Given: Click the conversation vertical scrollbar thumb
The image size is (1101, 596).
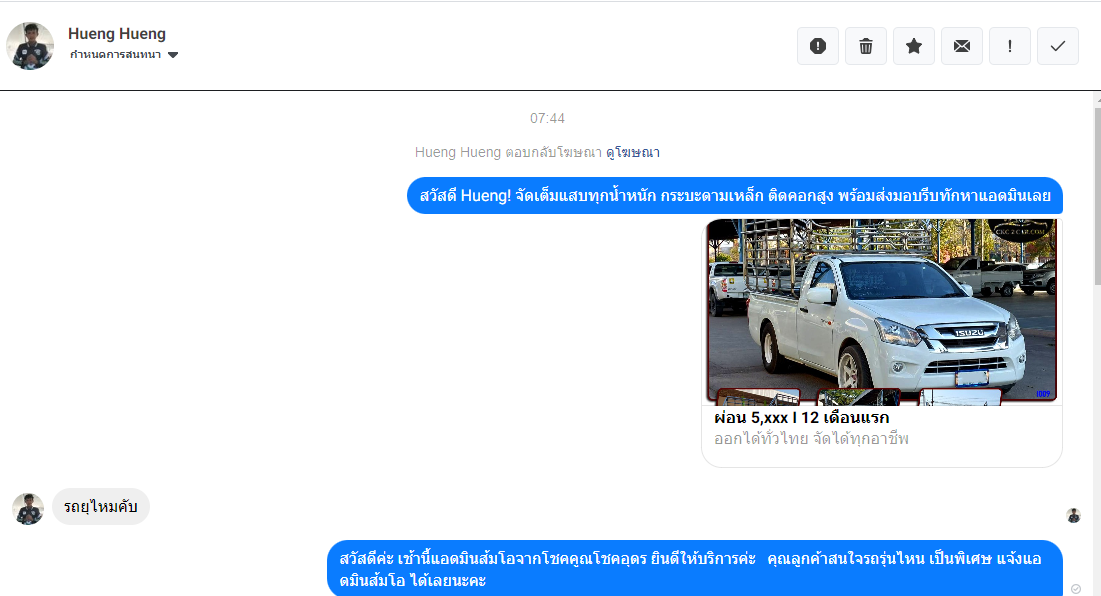Looking at the screenshot, I should click(1097, 197).
